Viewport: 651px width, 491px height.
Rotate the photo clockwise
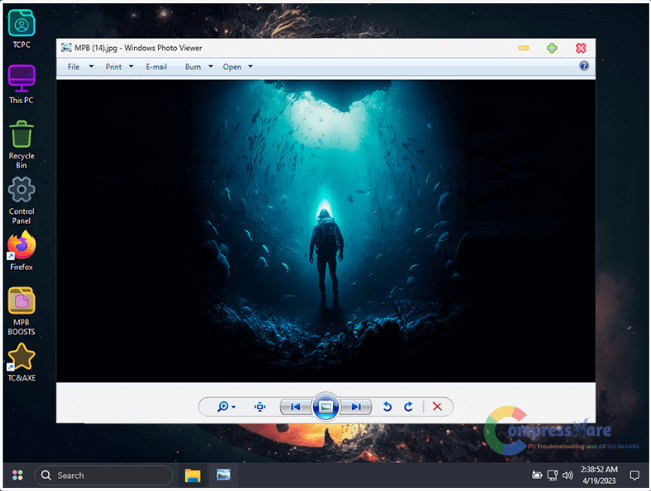(x=409, y=406)
